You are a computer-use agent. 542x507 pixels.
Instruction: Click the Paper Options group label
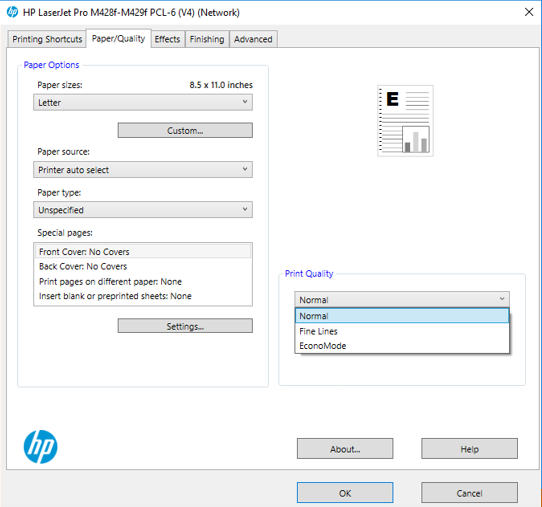coord(51,65)
